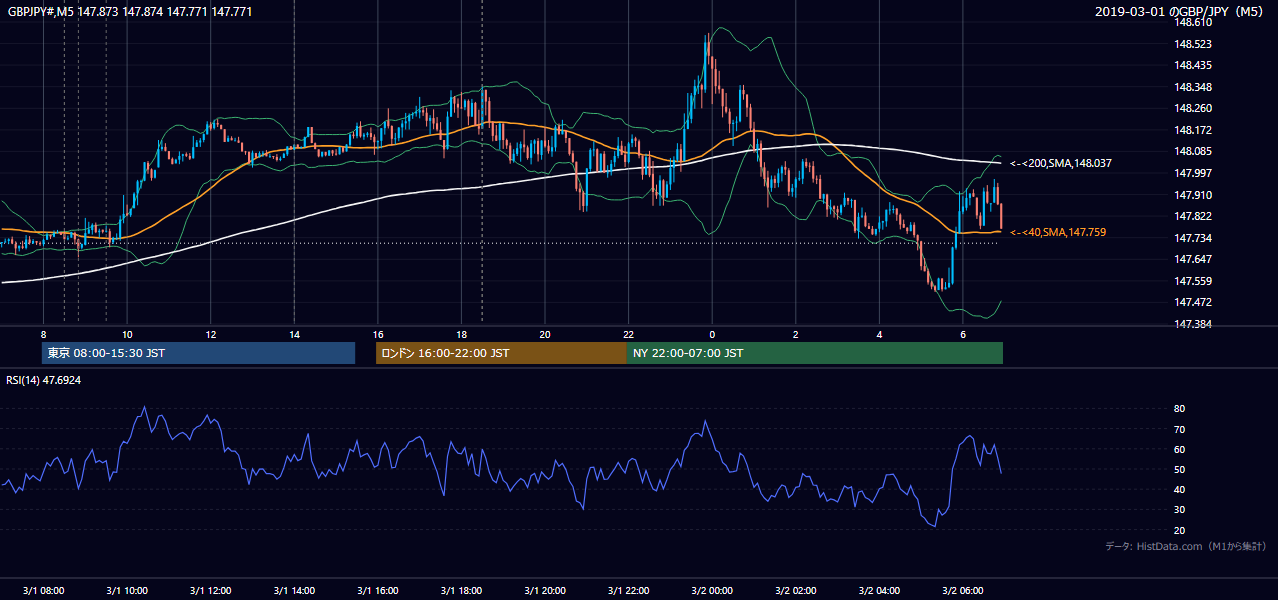This screenshot has height=600, width=1278.
Task: Click price level 147.822 on the axis
Action: click(x=1193, y=216)
